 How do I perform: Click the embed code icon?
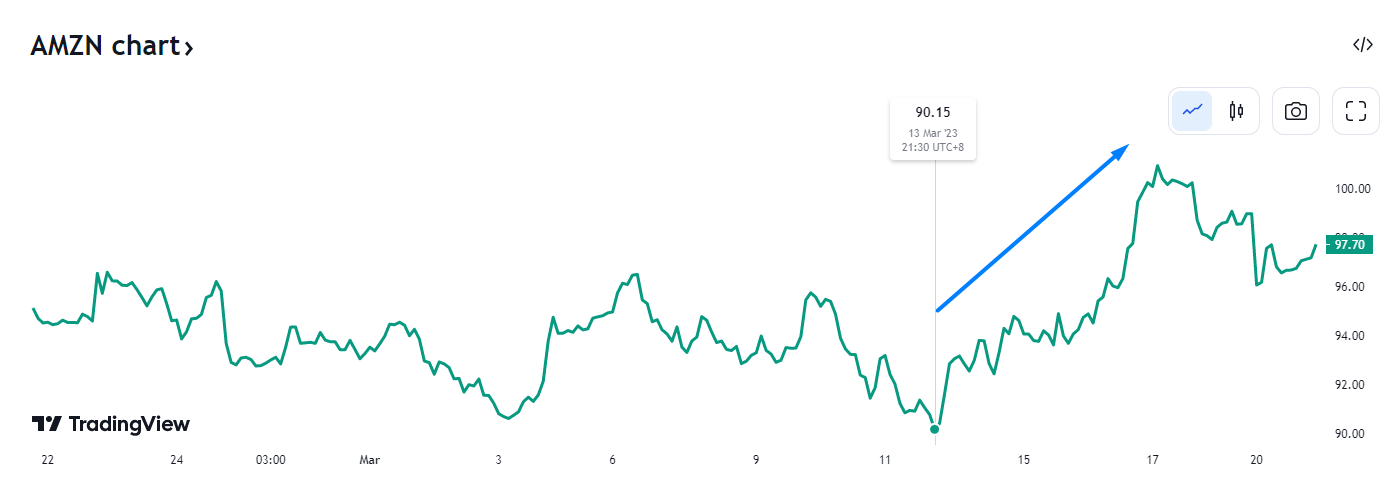1362,44
